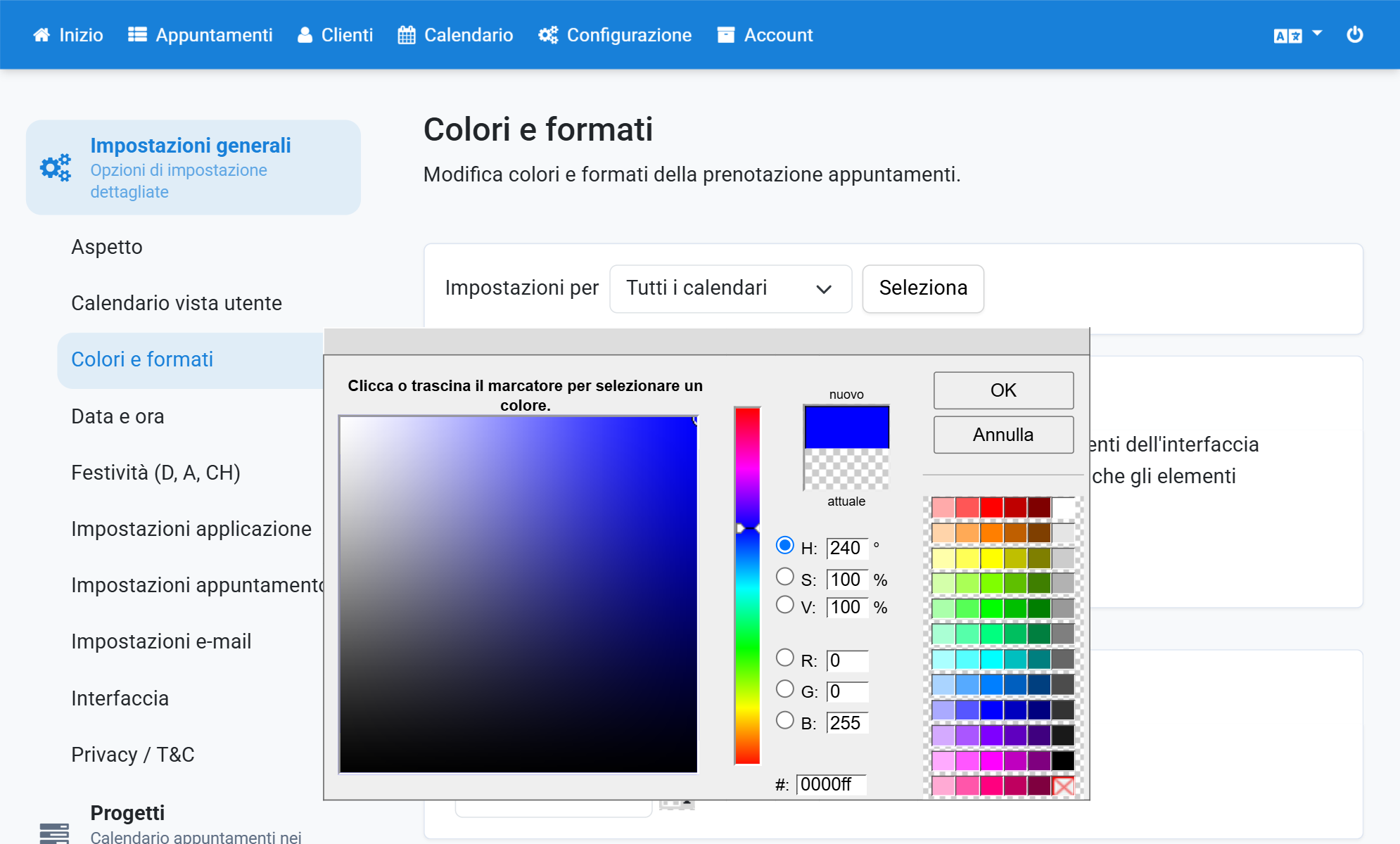Open the Account menu
The image size is (1400, 844).
click(x=765, y=35)
